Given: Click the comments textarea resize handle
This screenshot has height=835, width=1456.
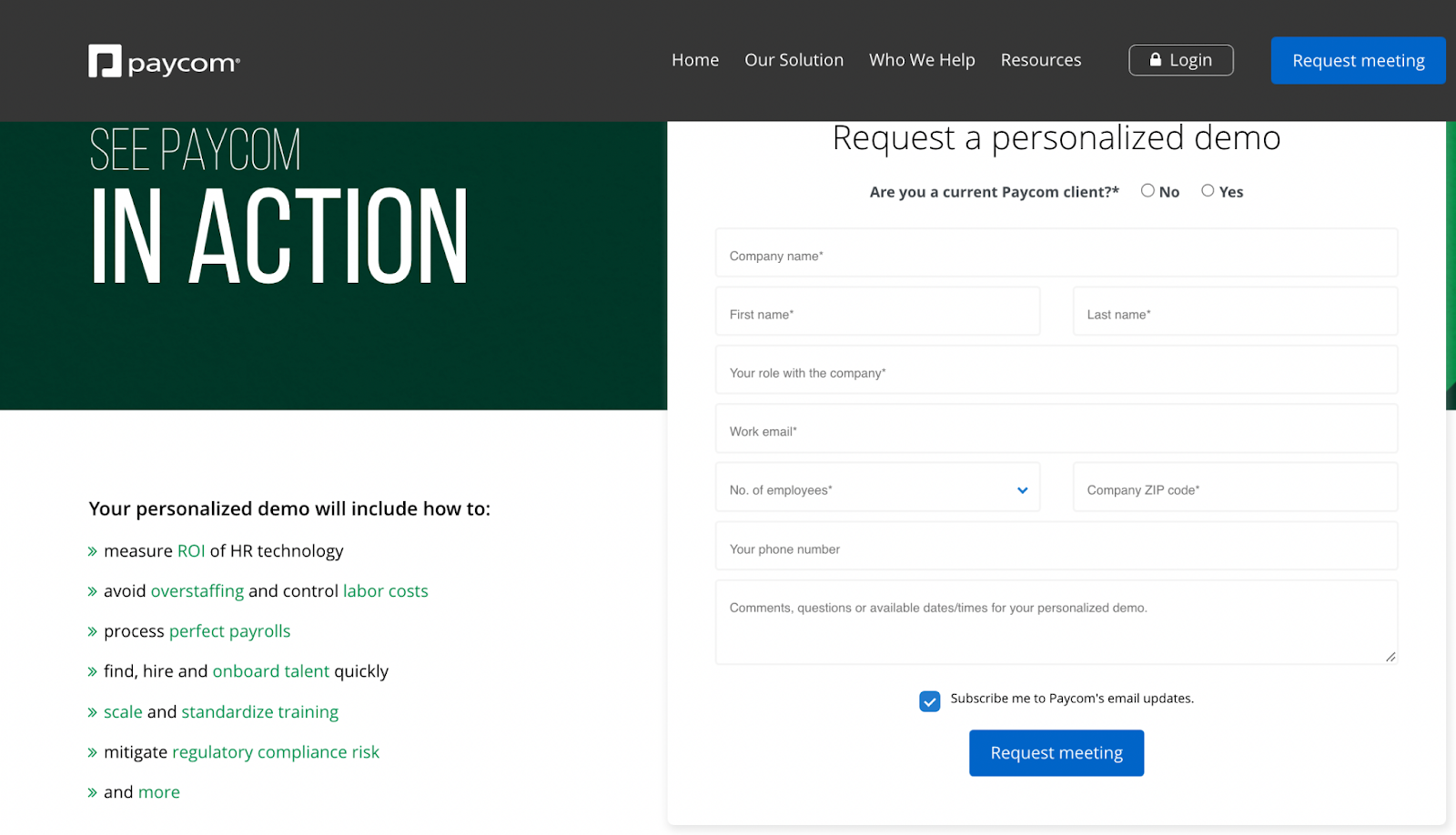Looking at the screenshot, I should pos(1390,657).
